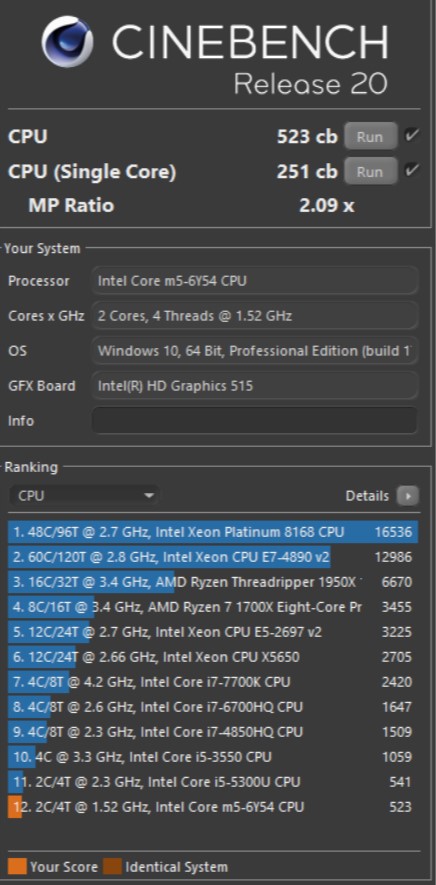This screenshot has width=436, height=885.
Task: Select the Core i7-7700K ranking row
Action: (213, 682)
